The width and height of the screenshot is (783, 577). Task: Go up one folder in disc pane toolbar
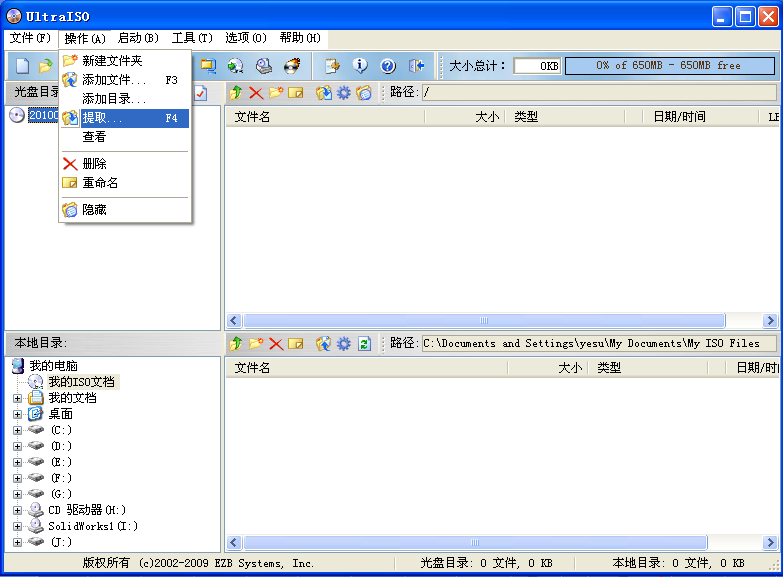(x=236, y=92)
